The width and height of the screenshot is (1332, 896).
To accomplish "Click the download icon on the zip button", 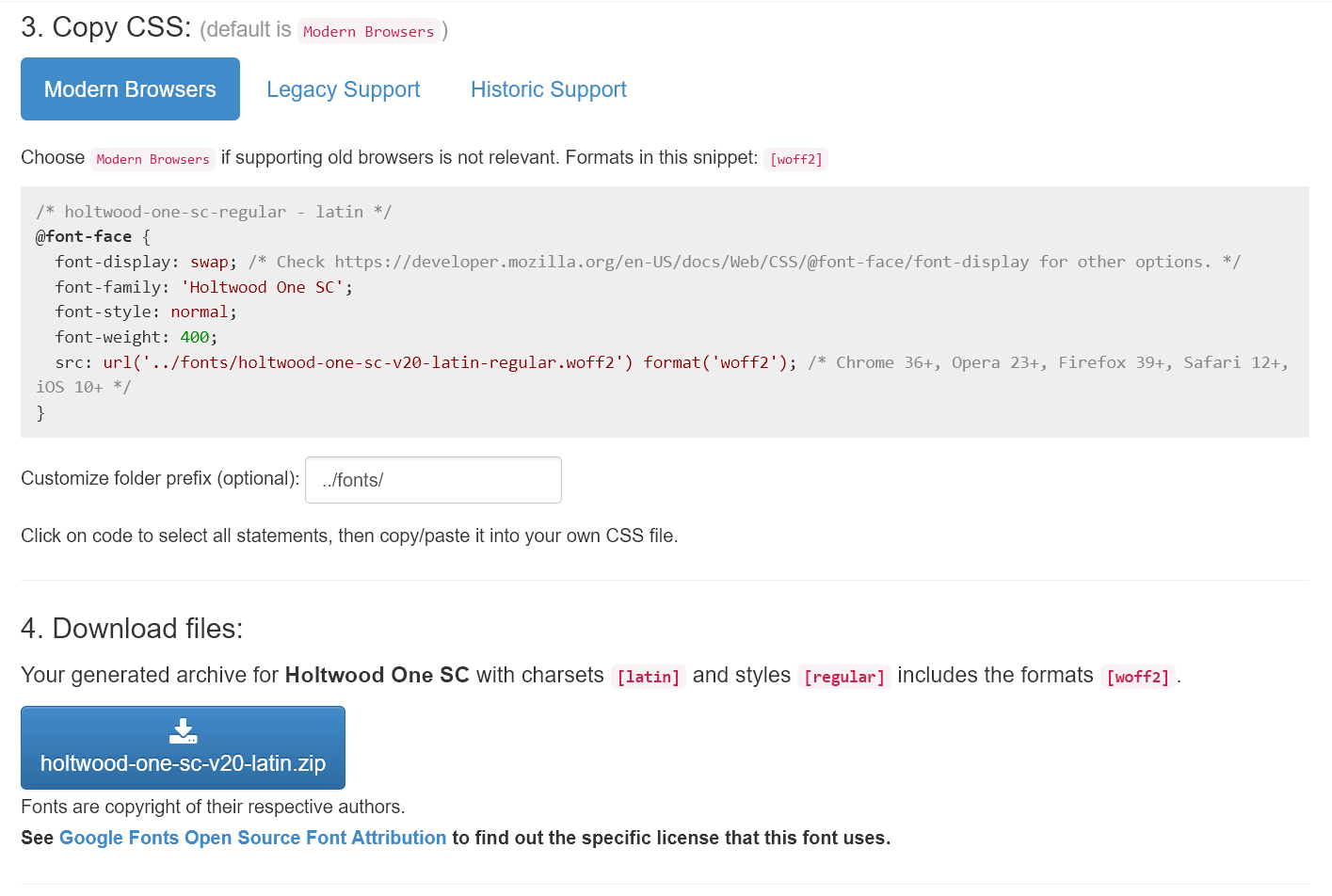I will (183, 731).
